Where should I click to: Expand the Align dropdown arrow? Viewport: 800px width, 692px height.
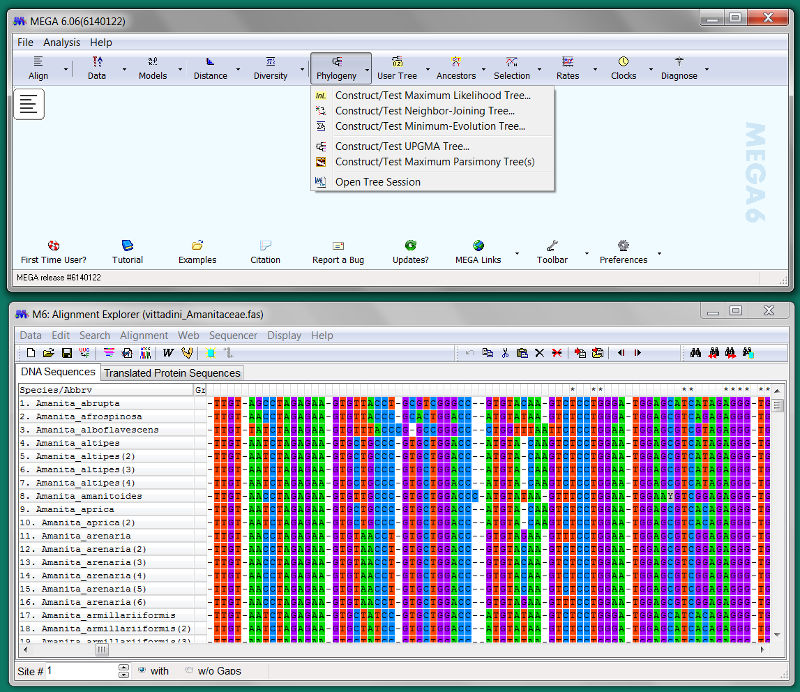(66, 69)
